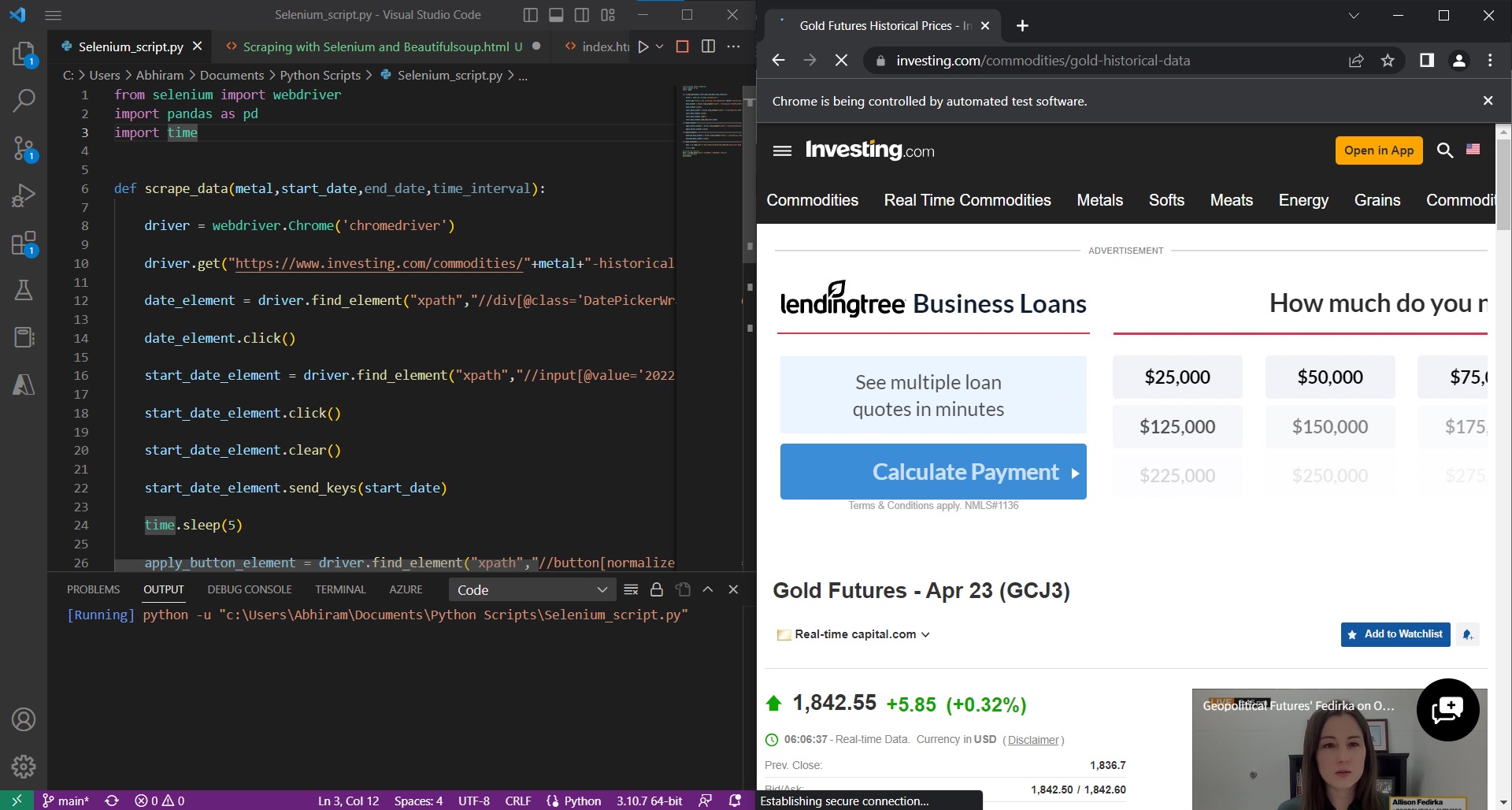Open the Meats section in the navigation
1512x810 pixels.
(x=1231, y=200)
